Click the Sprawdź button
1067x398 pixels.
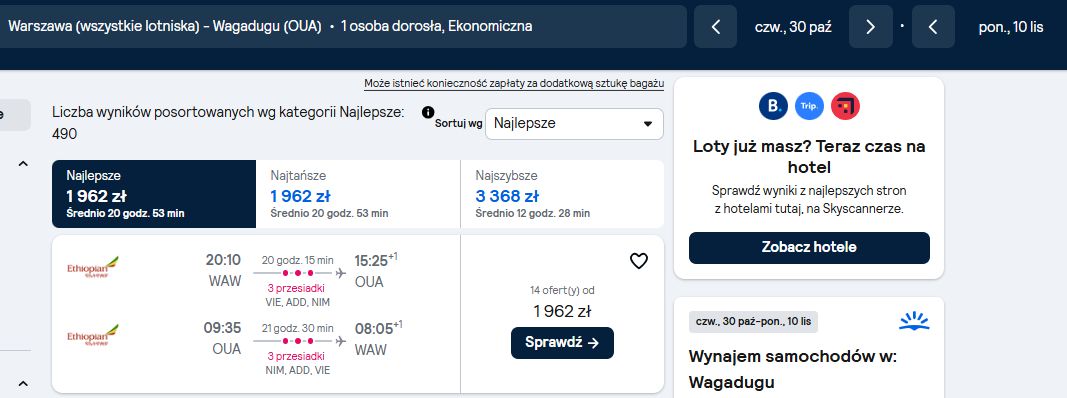562,343
